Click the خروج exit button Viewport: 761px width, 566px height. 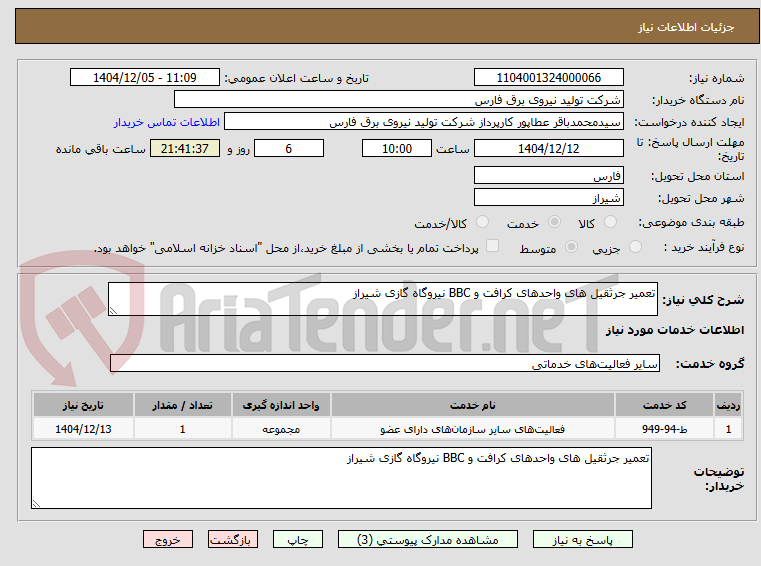(x=167, y=539)
